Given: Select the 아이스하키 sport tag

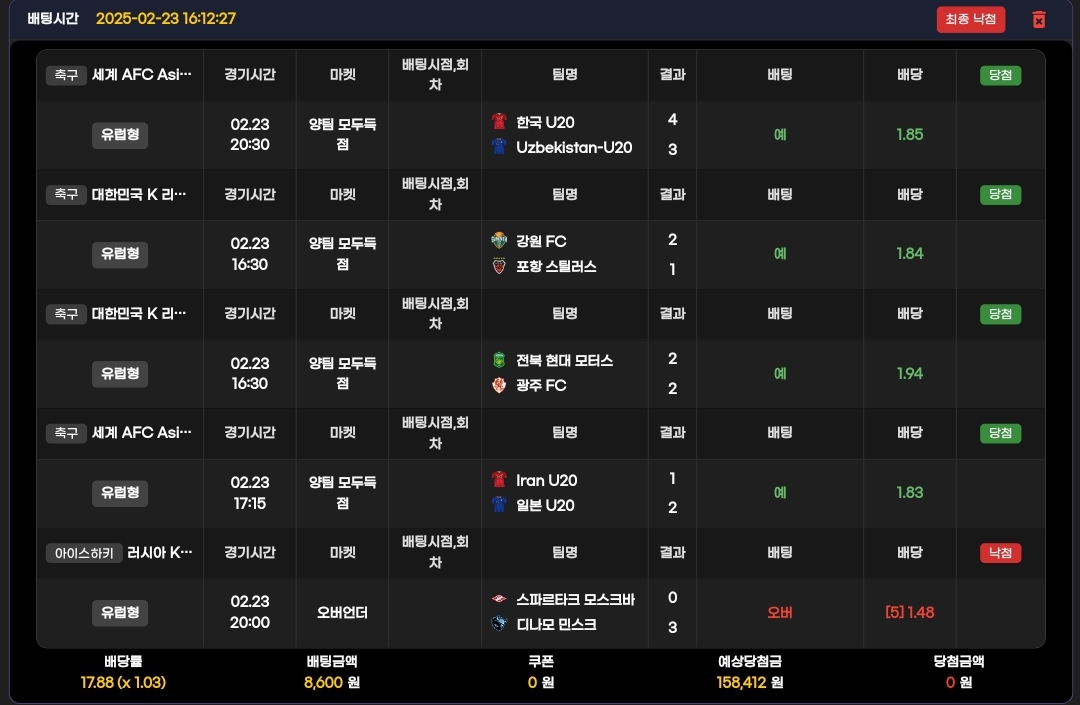Looking at the screenshot, I should [84, 553].
